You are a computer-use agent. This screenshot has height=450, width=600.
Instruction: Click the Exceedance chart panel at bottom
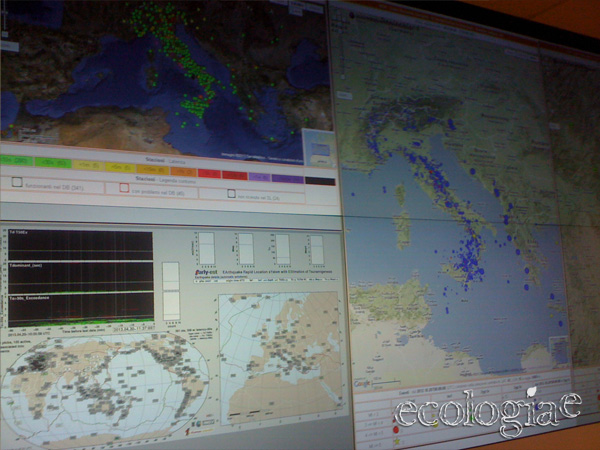click(80, 308)
